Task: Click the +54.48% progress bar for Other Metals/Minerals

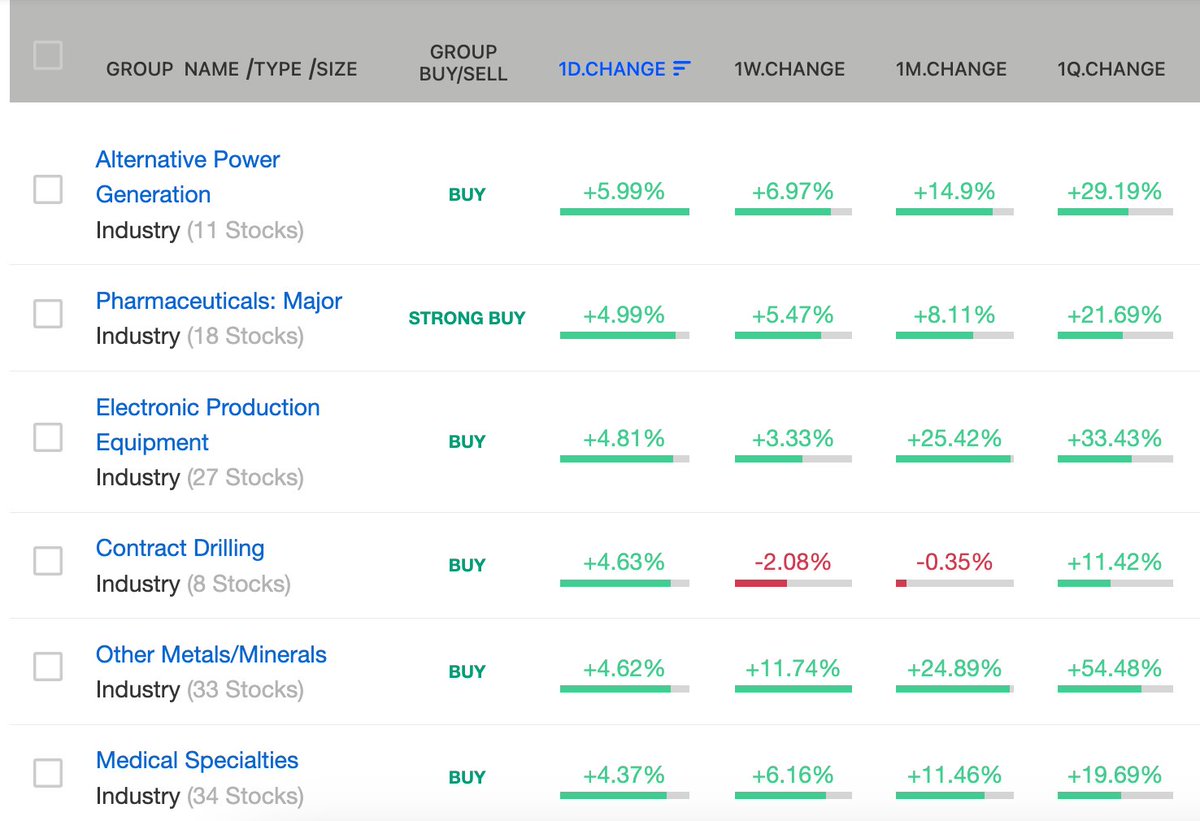Action: point(1115,690)
